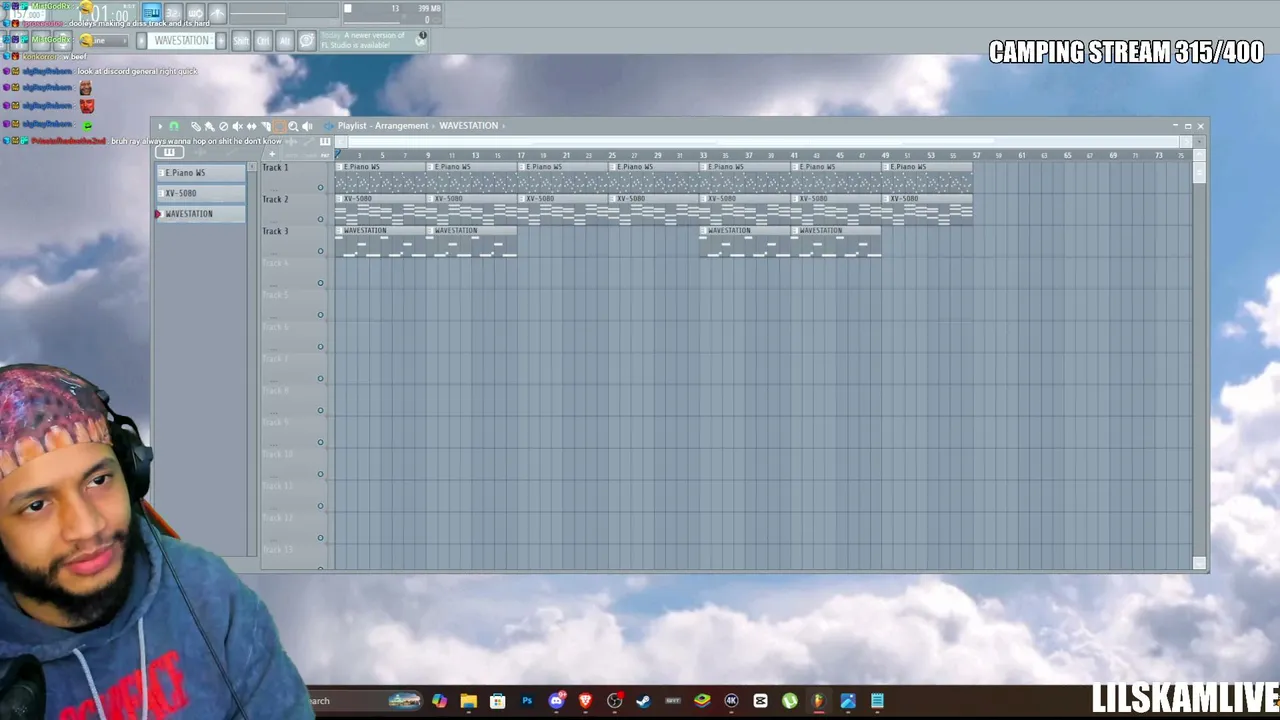Open the WAVESTATION breadcrumb in playlist title
1280x720 pixels.
click(x=468, y=126)
